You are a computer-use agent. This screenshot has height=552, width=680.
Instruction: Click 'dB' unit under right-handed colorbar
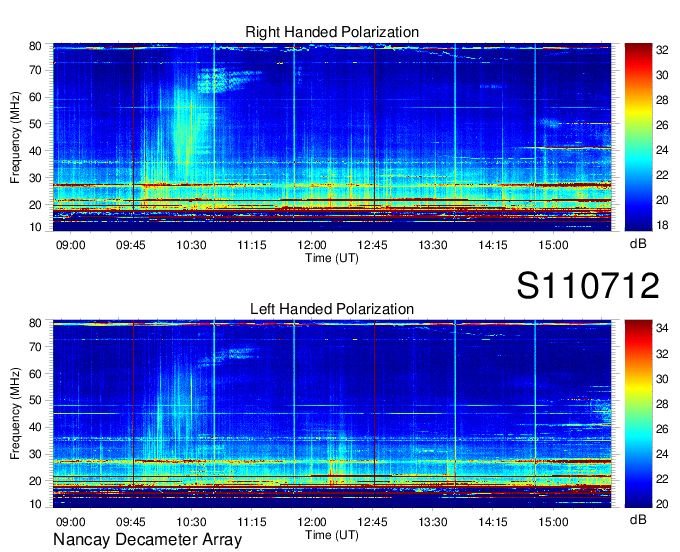[638, 244]
